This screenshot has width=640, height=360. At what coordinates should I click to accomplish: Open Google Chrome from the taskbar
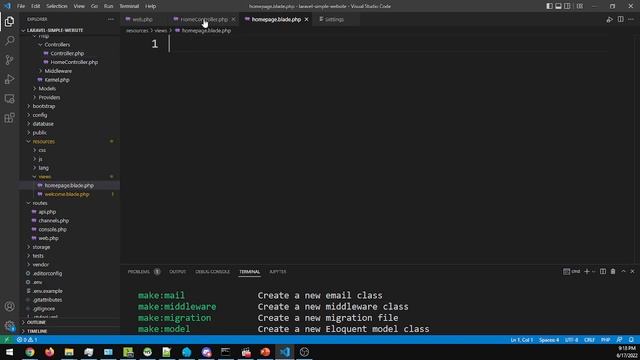pos(30,352)
